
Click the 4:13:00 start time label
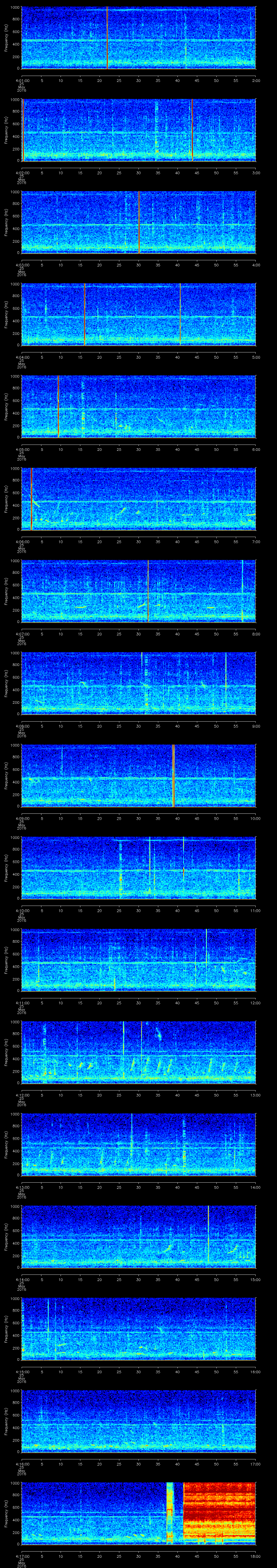22,1187
